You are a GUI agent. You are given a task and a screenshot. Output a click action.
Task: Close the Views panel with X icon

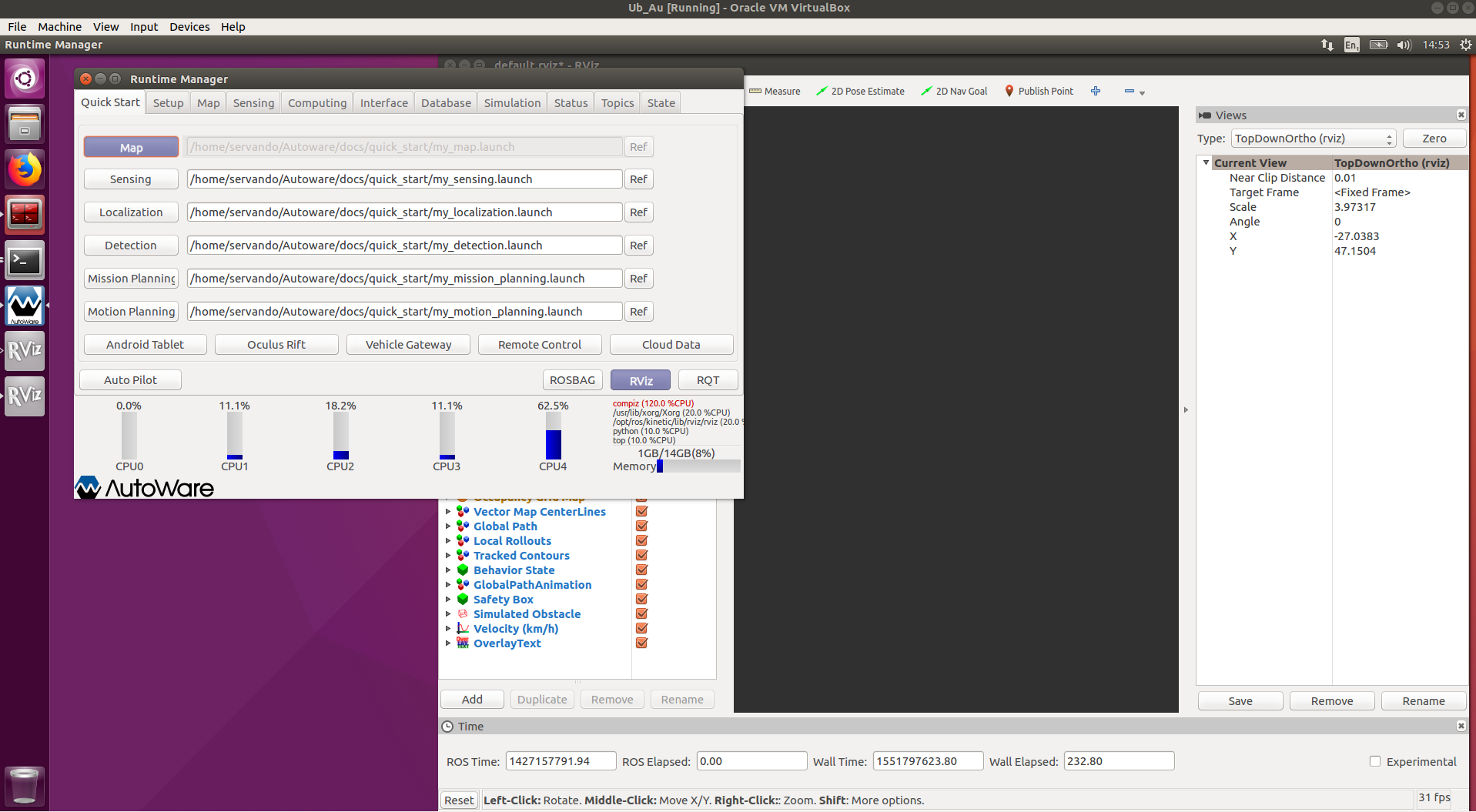tap(1461, 115)
